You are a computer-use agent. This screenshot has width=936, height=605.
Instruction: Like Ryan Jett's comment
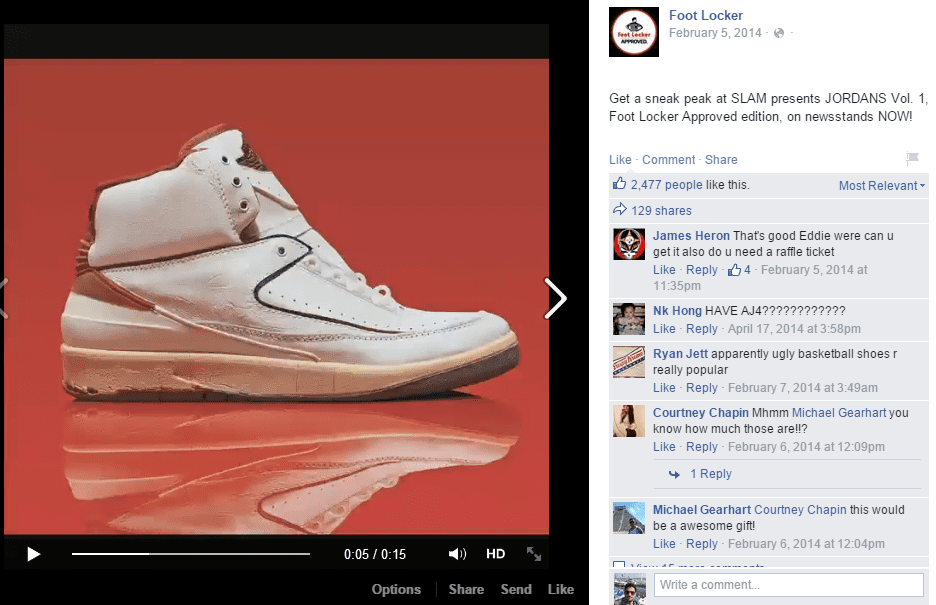[x=664, y=388]
